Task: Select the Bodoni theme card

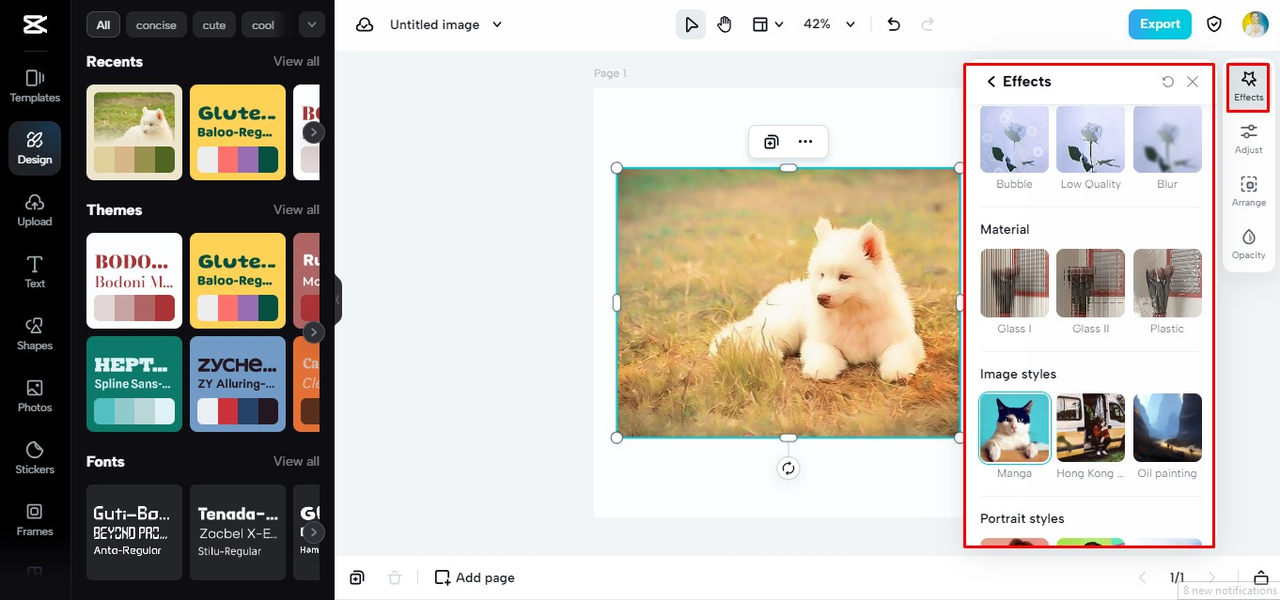Action: tap(134, 281)
